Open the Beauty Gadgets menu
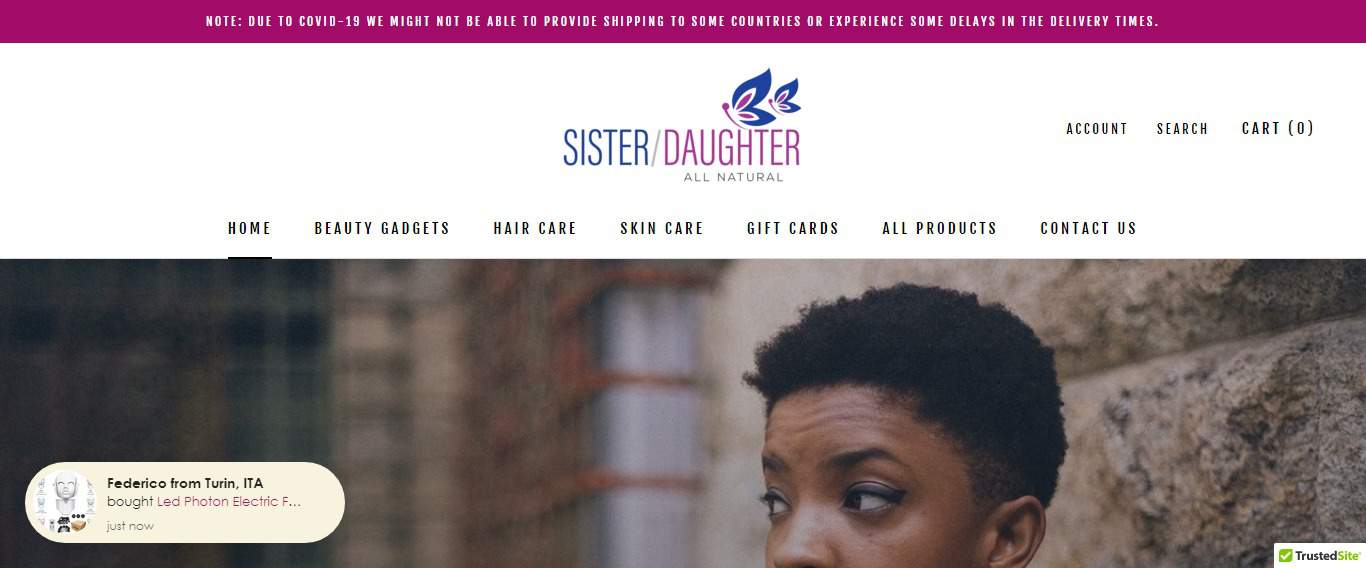1366x568 pixels. (x=382, y=228)
